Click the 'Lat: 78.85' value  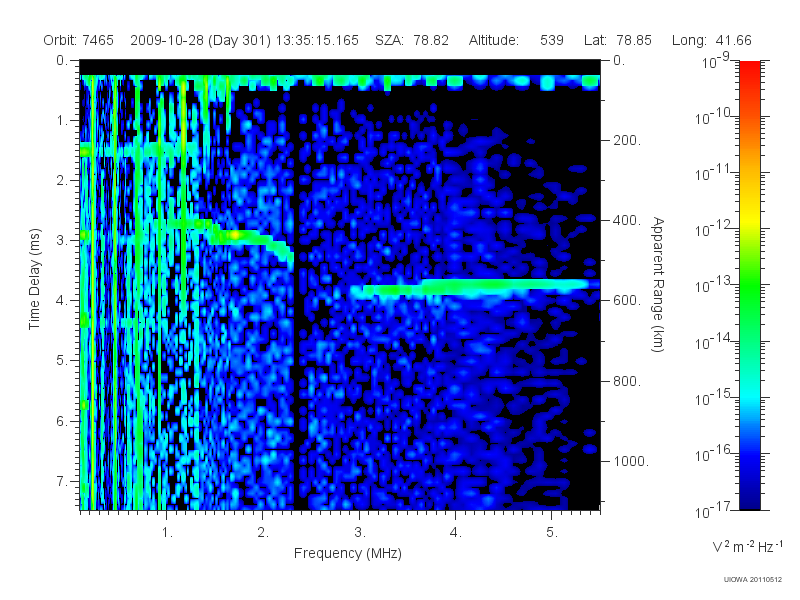[618, 40]
